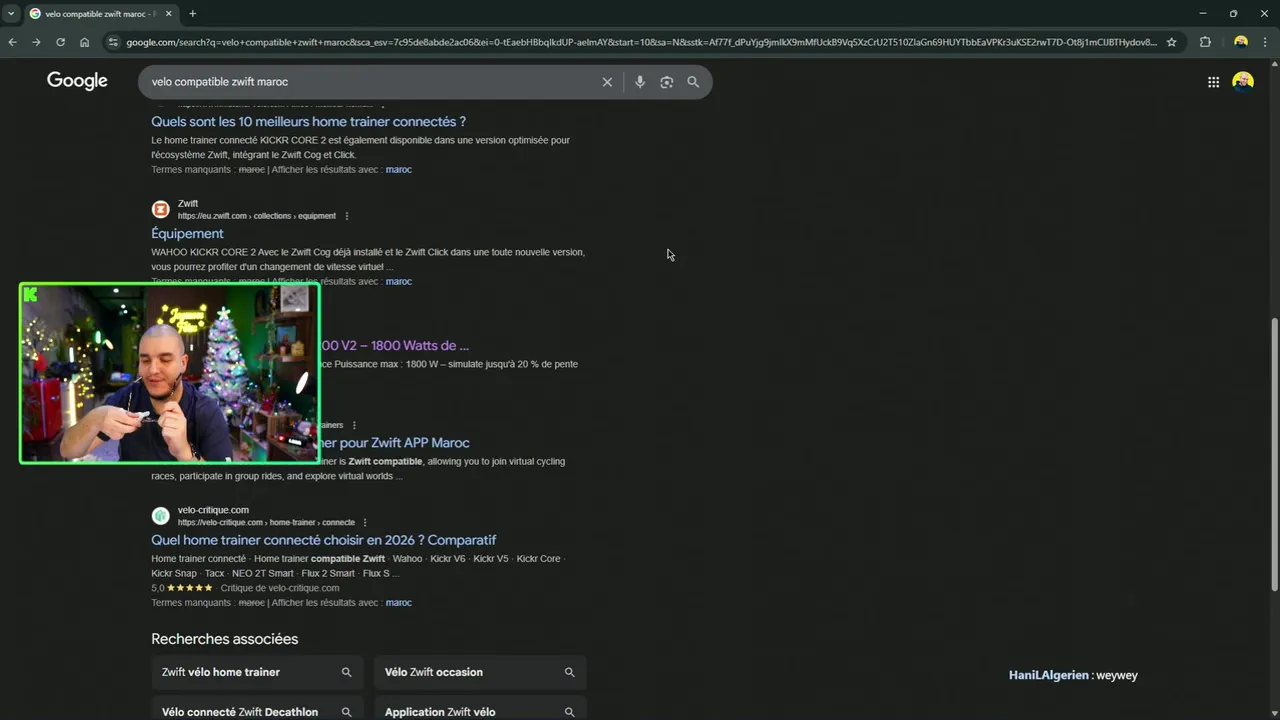Open the Chrome profile avatar in toolbar

click(x=1241, y=42)
